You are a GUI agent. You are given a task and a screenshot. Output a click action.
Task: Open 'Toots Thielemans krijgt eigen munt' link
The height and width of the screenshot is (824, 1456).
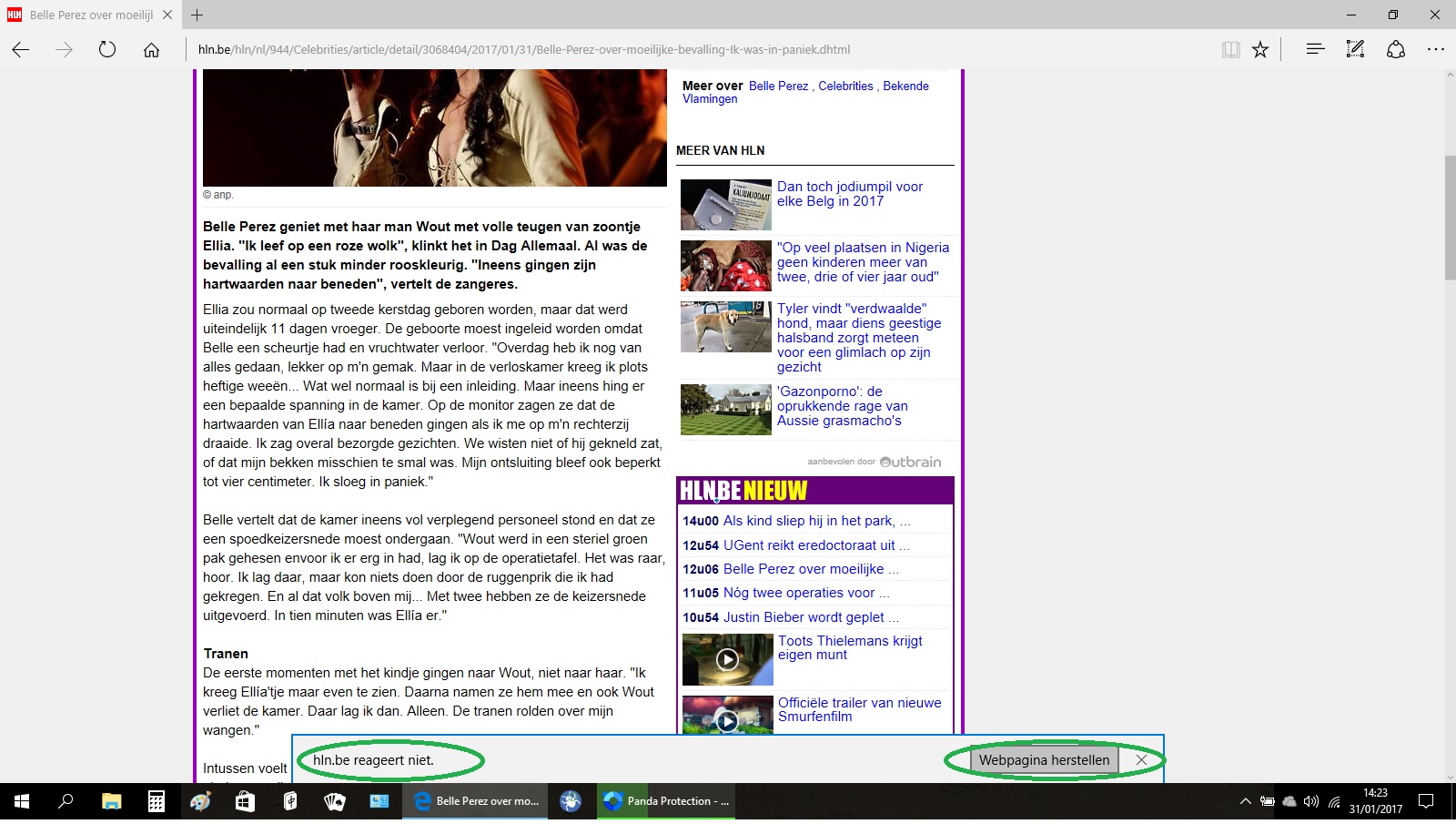850,647
